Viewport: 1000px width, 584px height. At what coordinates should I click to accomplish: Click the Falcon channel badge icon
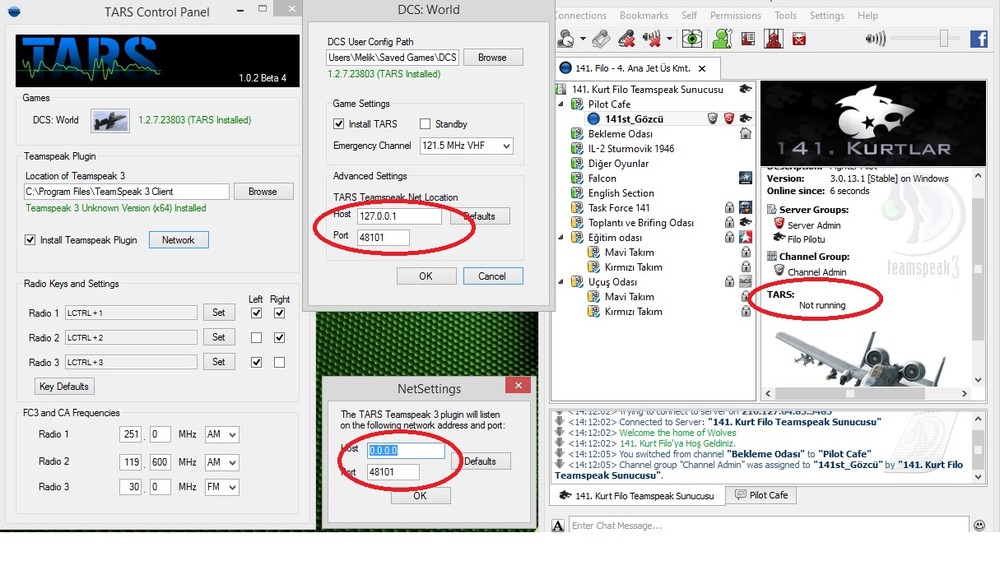745,178
